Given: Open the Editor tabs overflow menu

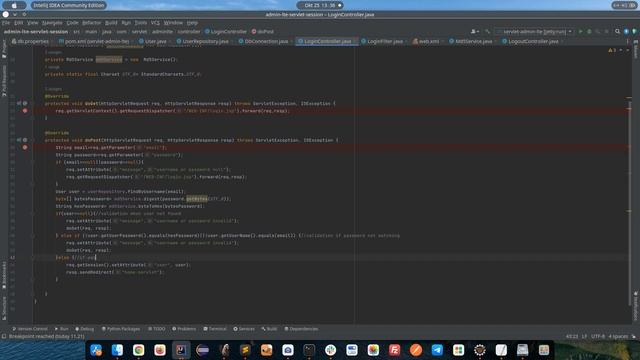Looking at the screenshot, I should pyautogui.click(x=628, y=41).
